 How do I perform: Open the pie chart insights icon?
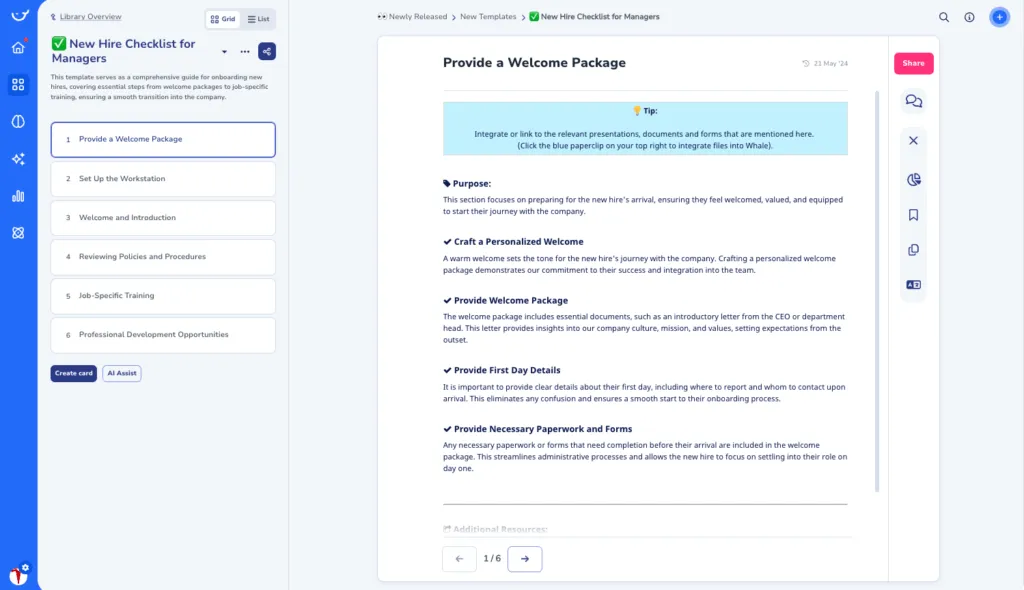point(914,180)
